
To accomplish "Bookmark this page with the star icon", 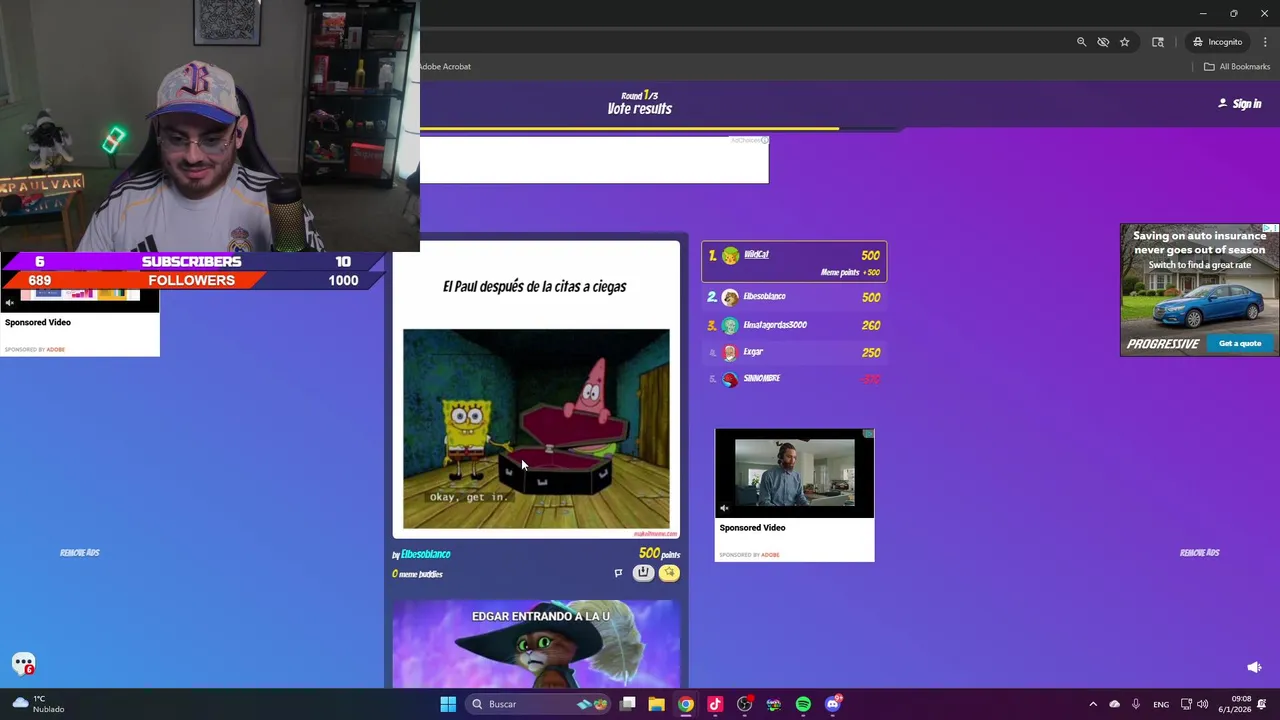I will tap(1125, 42).
